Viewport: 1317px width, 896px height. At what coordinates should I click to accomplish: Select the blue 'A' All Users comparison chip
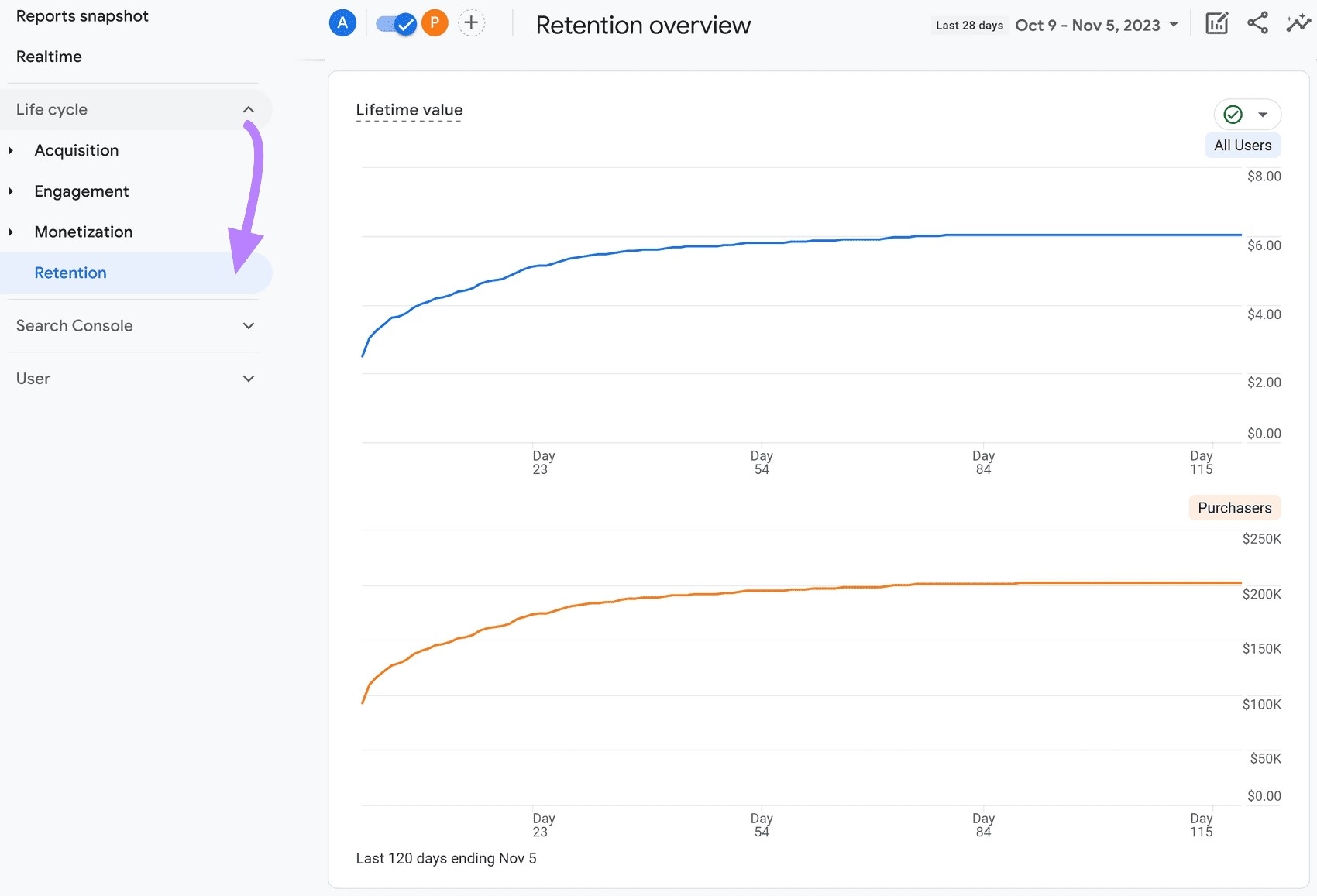point(342,22)
